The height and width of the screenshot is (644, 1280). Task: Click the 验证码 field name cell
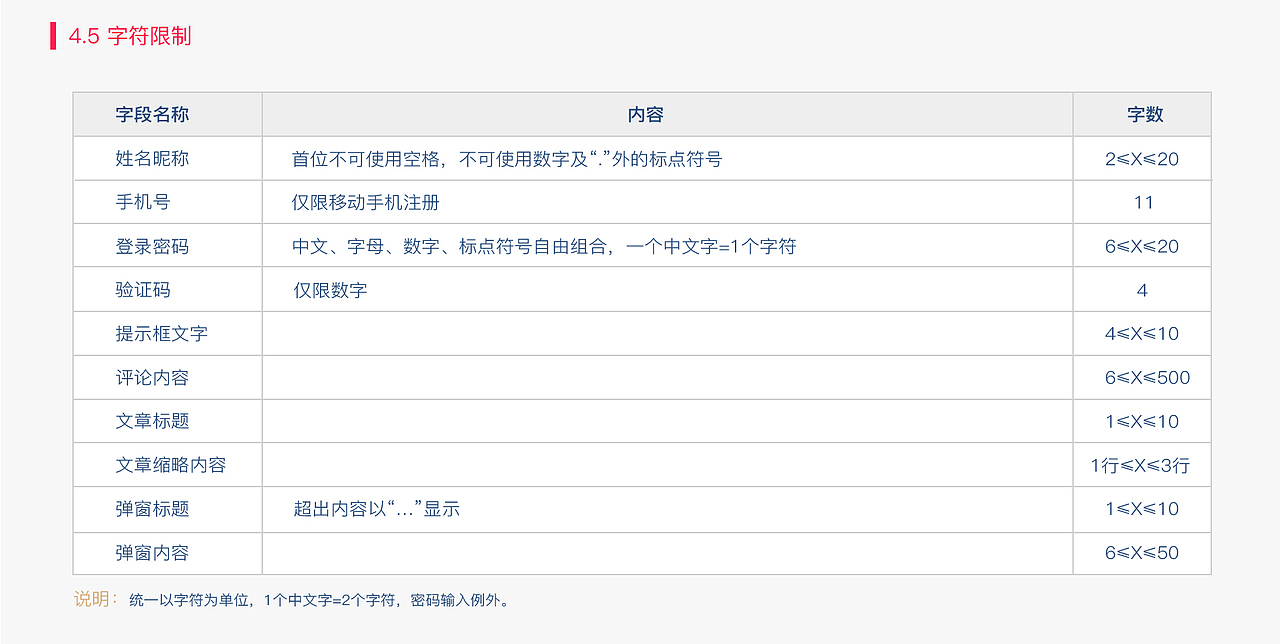[x=143, y=290]
